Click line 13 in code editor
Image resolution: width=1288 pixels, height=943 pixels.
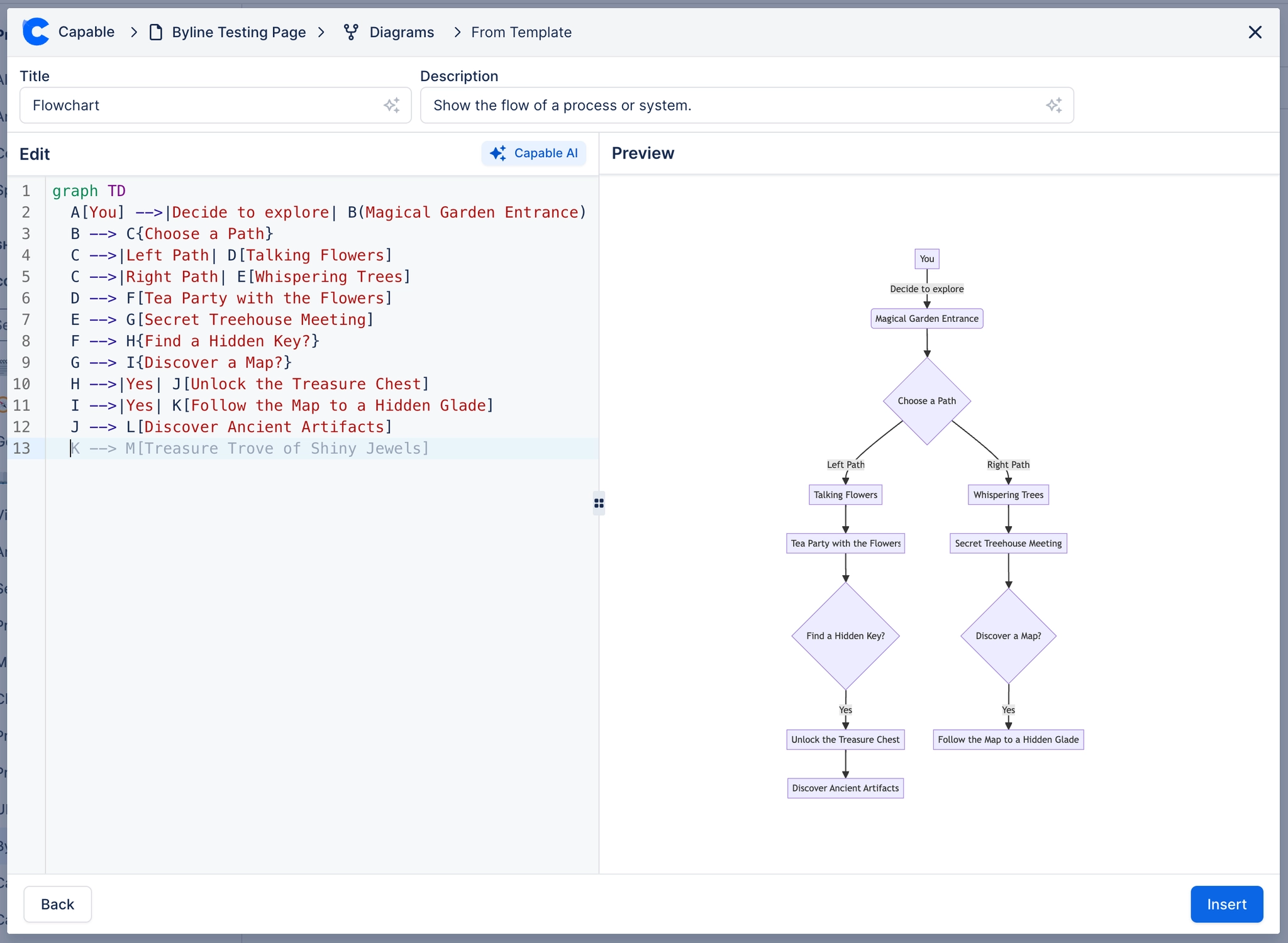pos(252,448)
